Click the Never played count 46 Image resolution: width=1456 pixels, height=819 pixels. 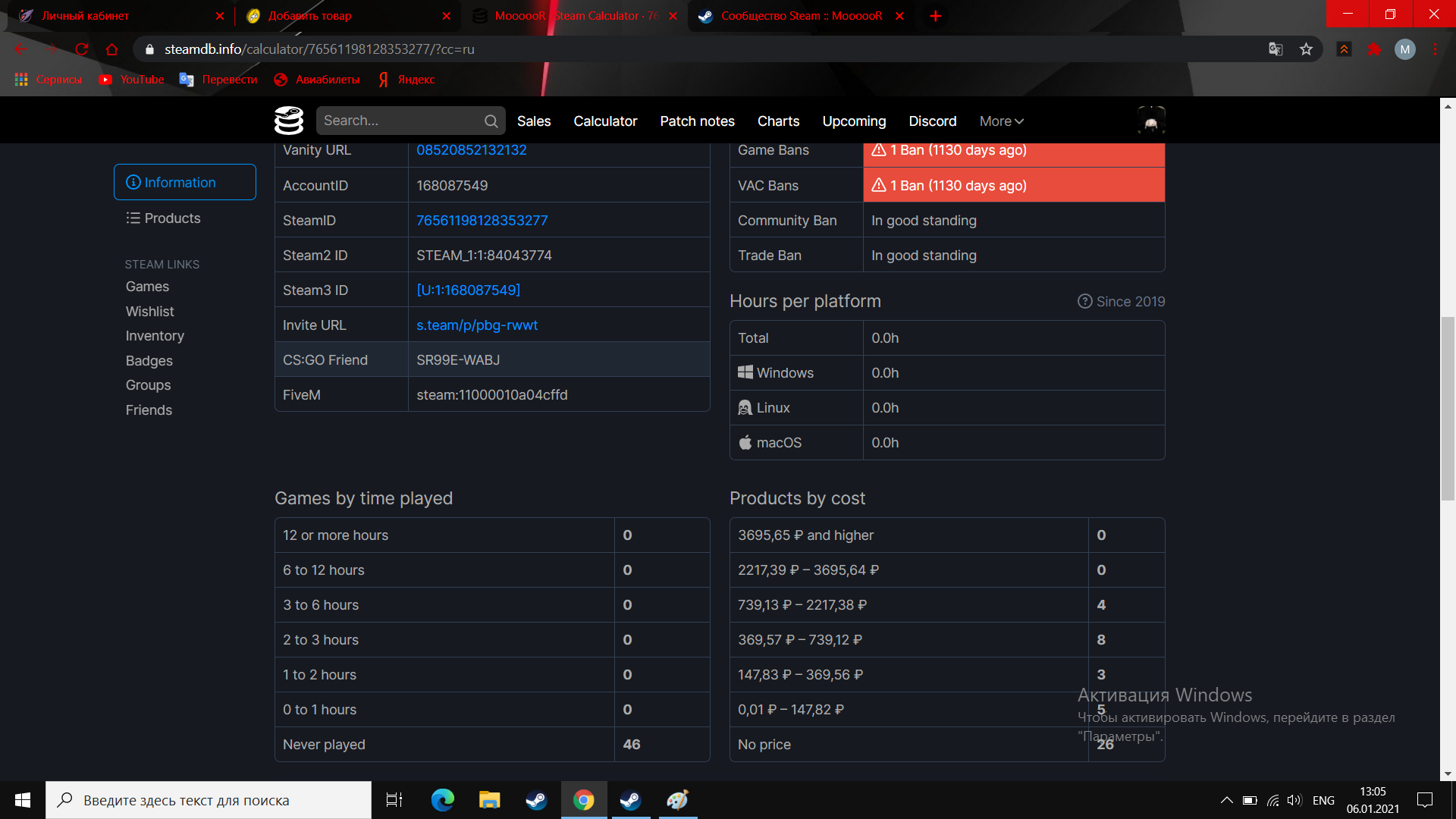click(x=632, y=745)
